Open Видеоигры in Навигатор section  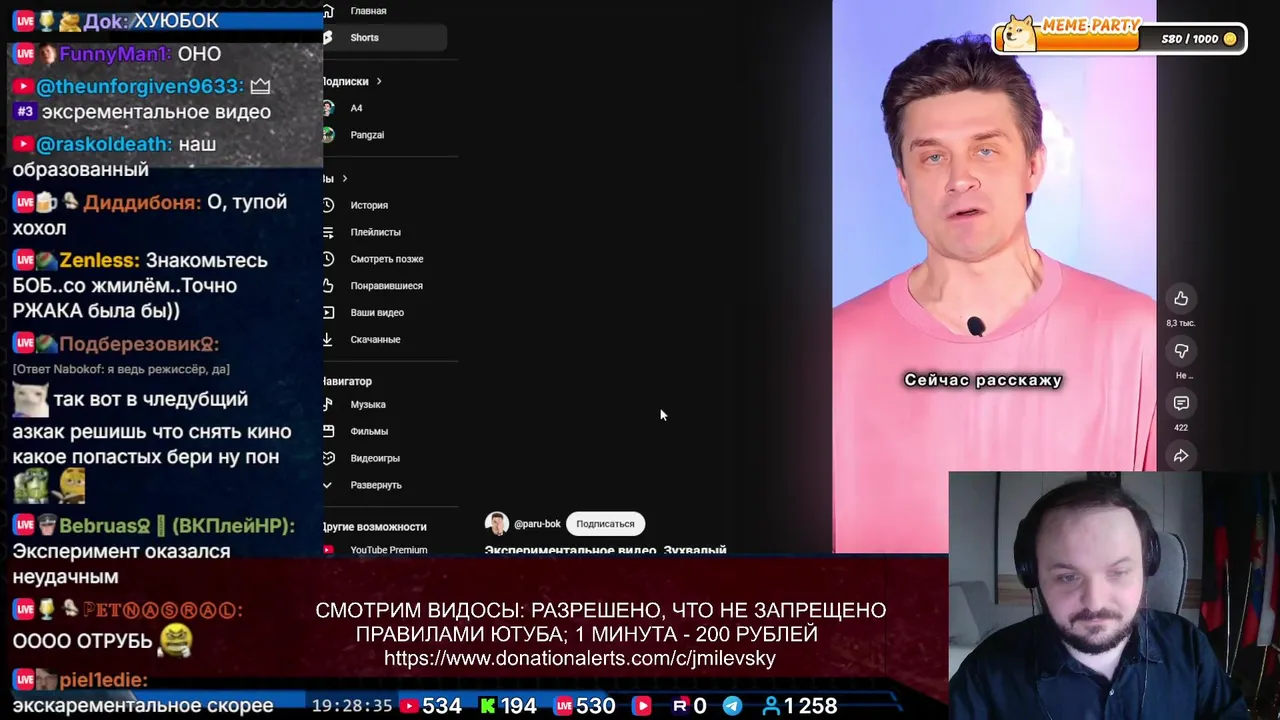click(x=375, y=459)
